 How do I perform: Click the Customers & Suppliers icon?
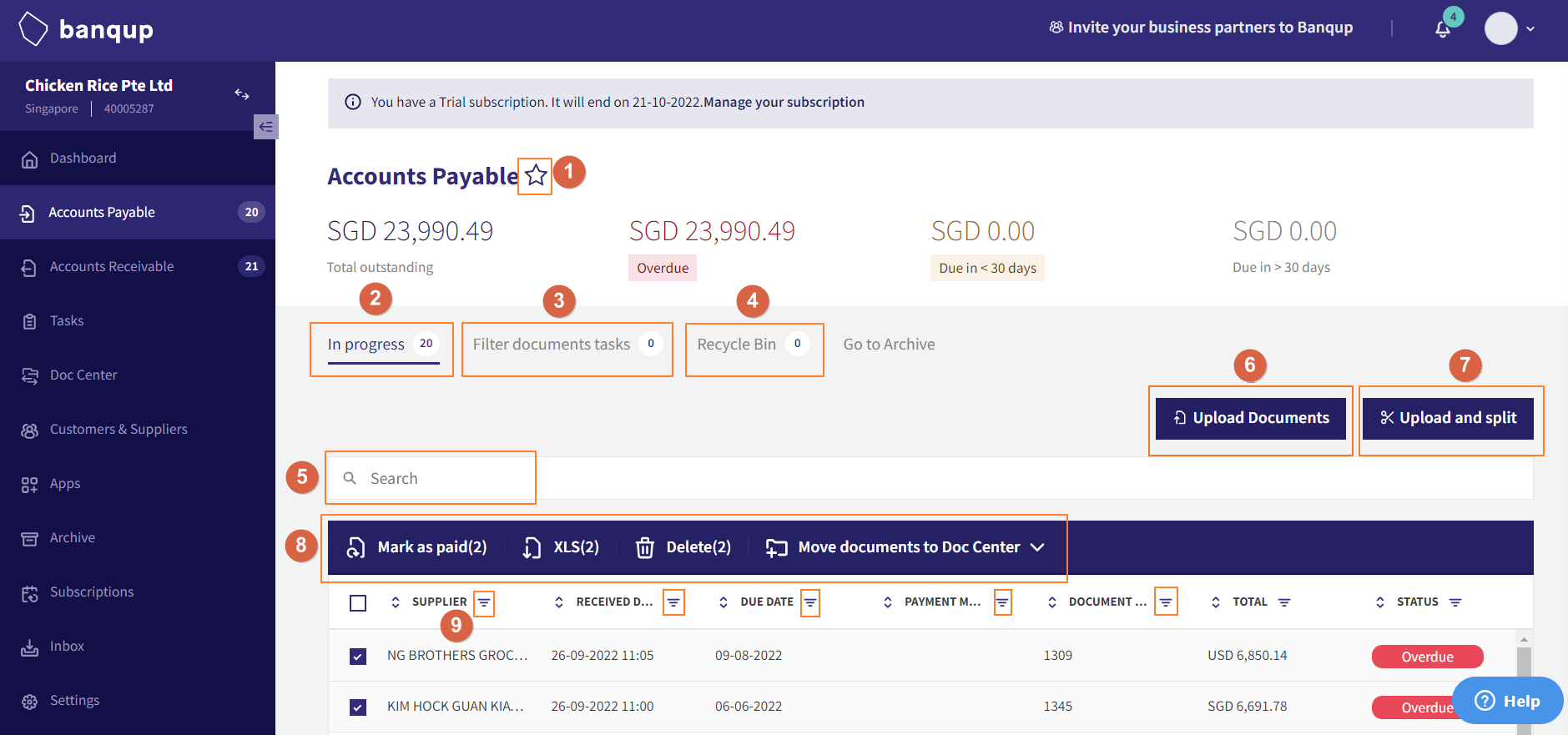[x=30, y=430]
